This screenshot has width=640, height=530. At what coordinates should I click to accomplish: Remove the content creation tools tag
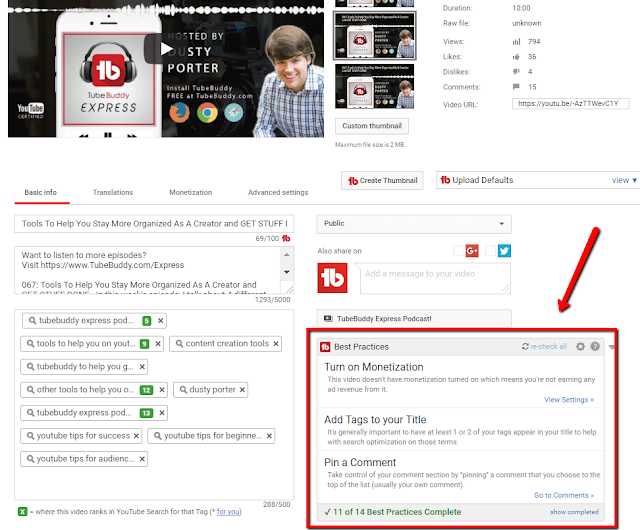click(x=276, y=344)
